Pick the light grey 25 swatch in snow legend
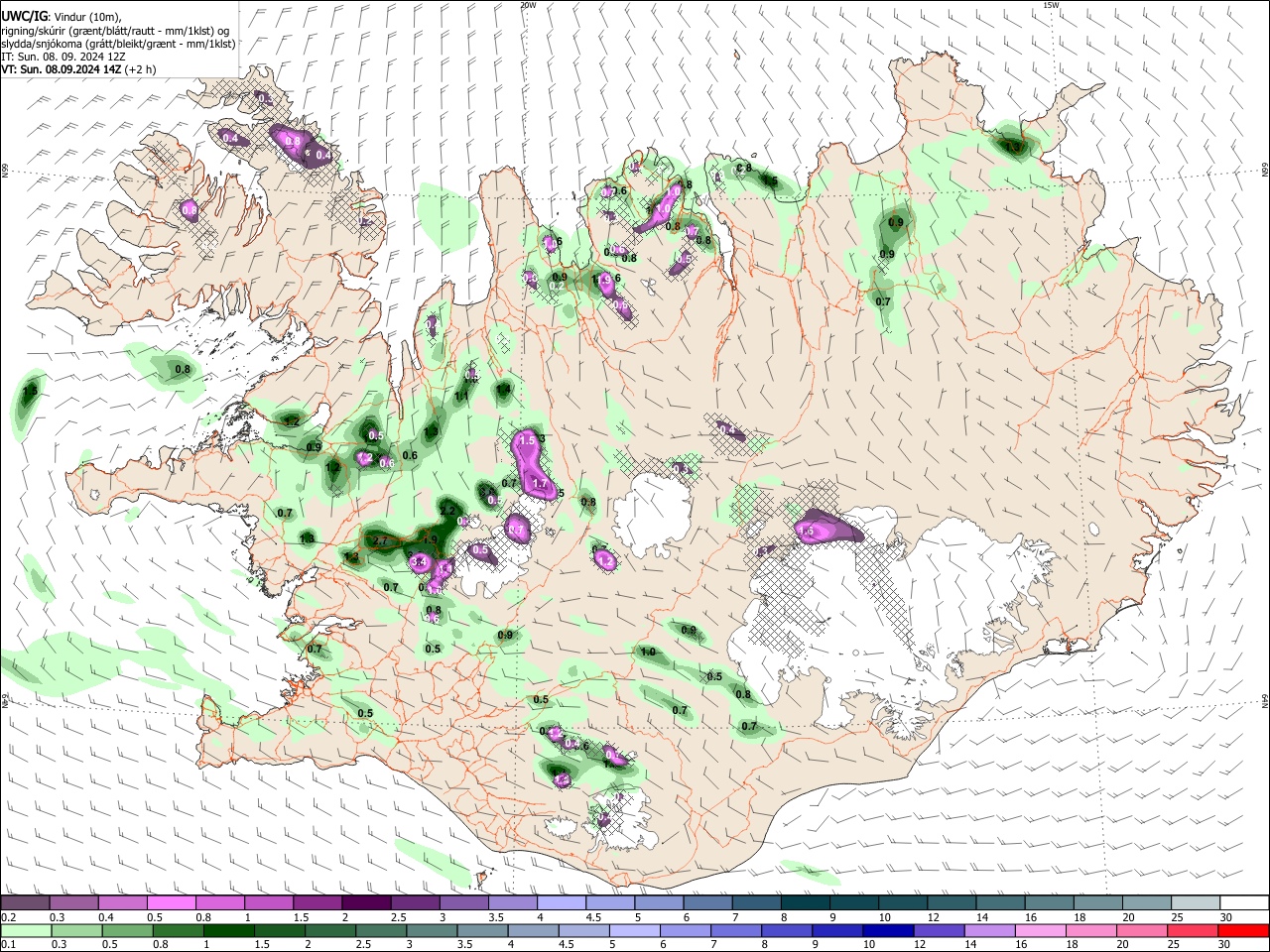The width and height of the screenshot is (1270, 952). click(x=1196, y=902)
